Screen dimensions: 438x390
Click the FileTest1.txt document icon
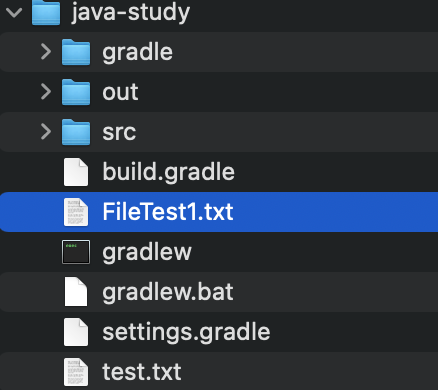click(x=76, y=212)
